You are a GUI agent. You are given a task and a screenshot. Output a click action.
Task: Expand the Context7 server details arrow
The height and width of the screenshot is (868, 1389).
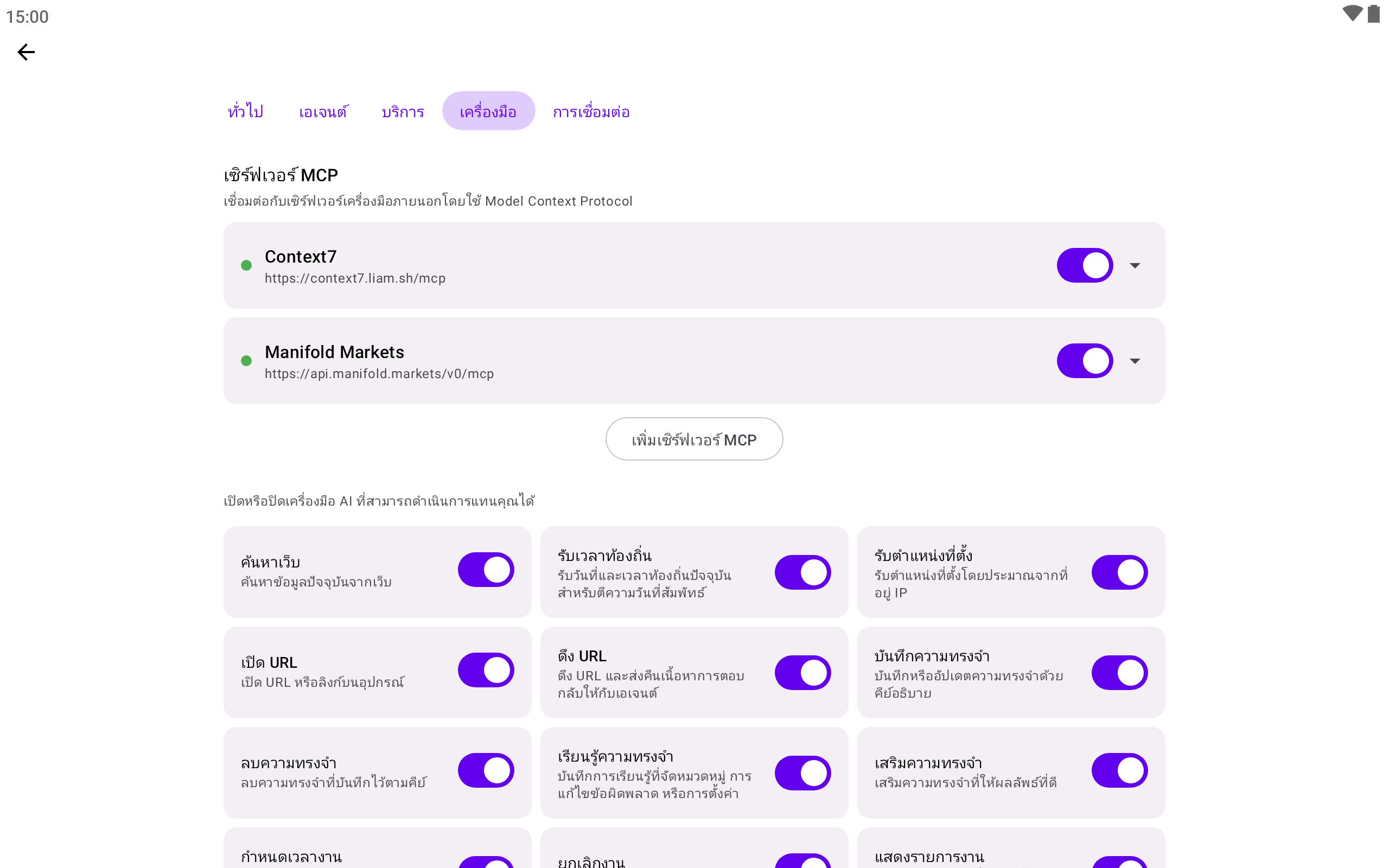(x=1135, y=265)
